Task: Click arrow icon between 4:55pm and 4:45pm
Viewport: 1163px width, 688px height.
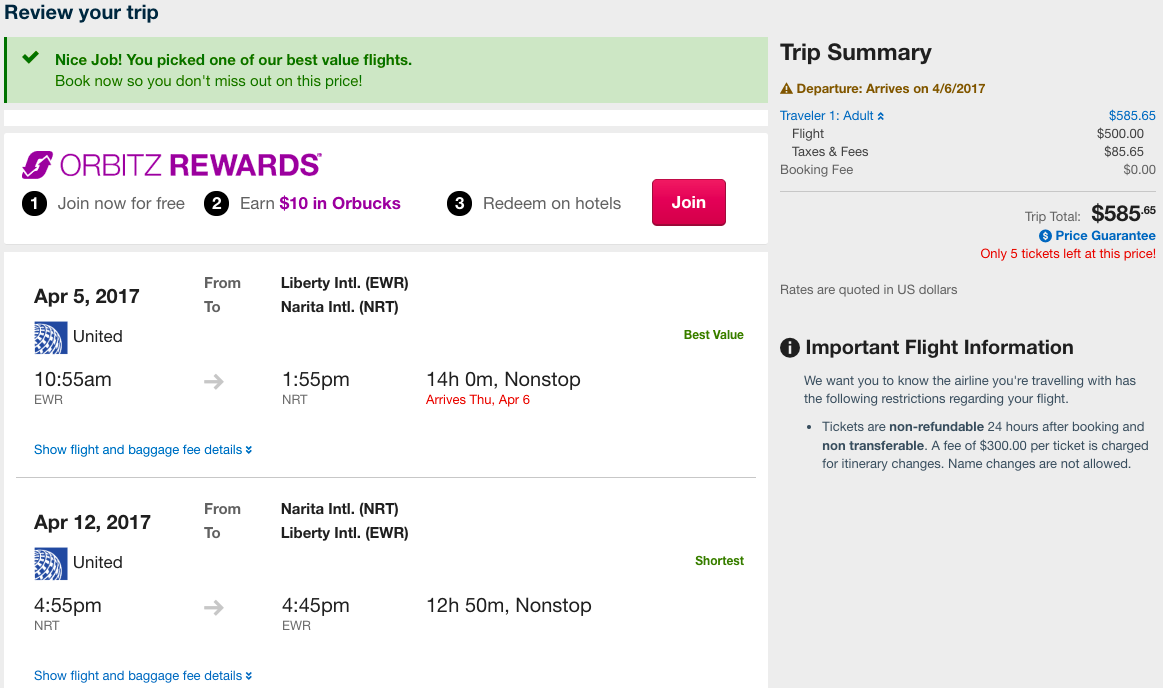Action: [x=214, y=608]
